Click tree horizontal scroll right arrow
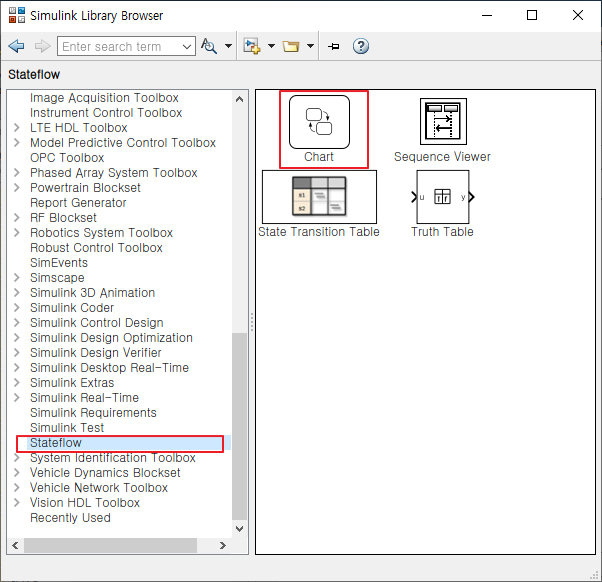The width and height of the screenshot is (602, 582). point(223,546)
